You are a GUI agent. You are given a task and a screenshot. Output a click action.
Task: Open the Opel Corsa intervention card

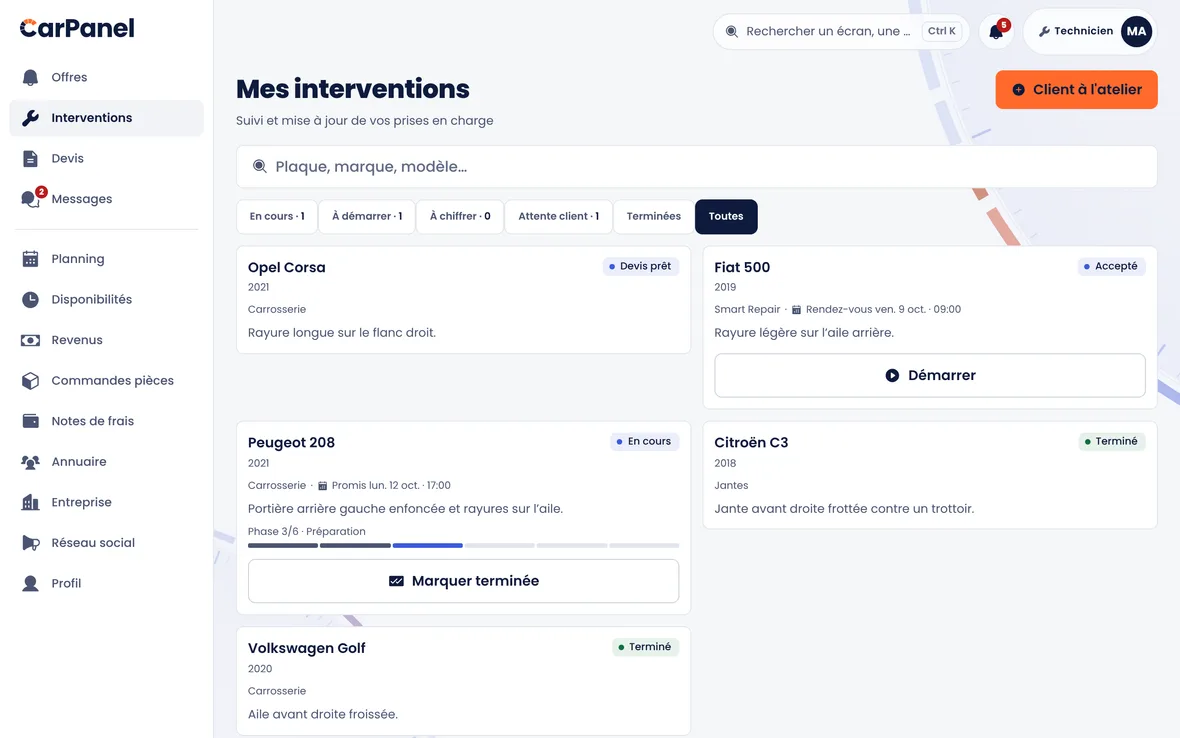click(x=464, y=299)
